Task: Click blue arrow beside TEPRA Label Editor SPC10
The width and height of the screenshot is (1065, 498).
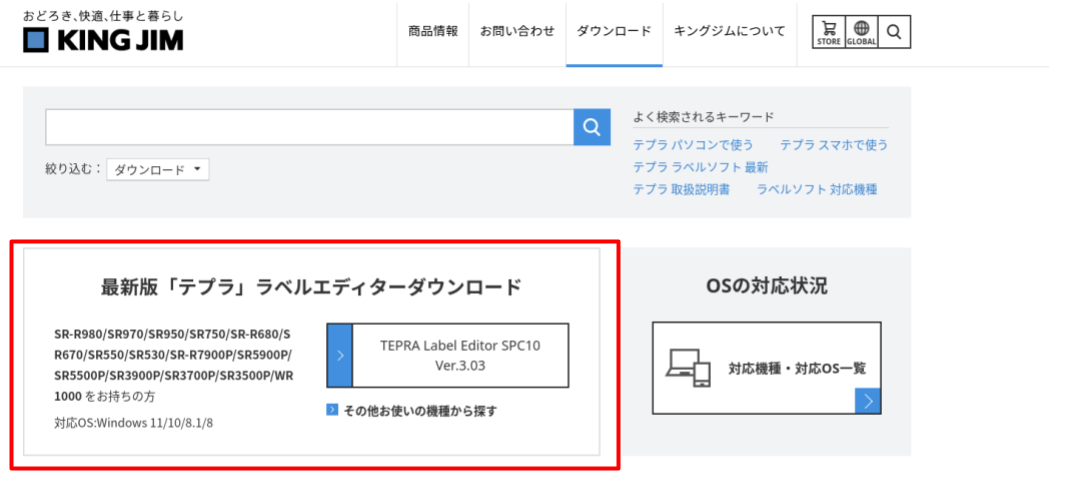Action: [340, 355]
